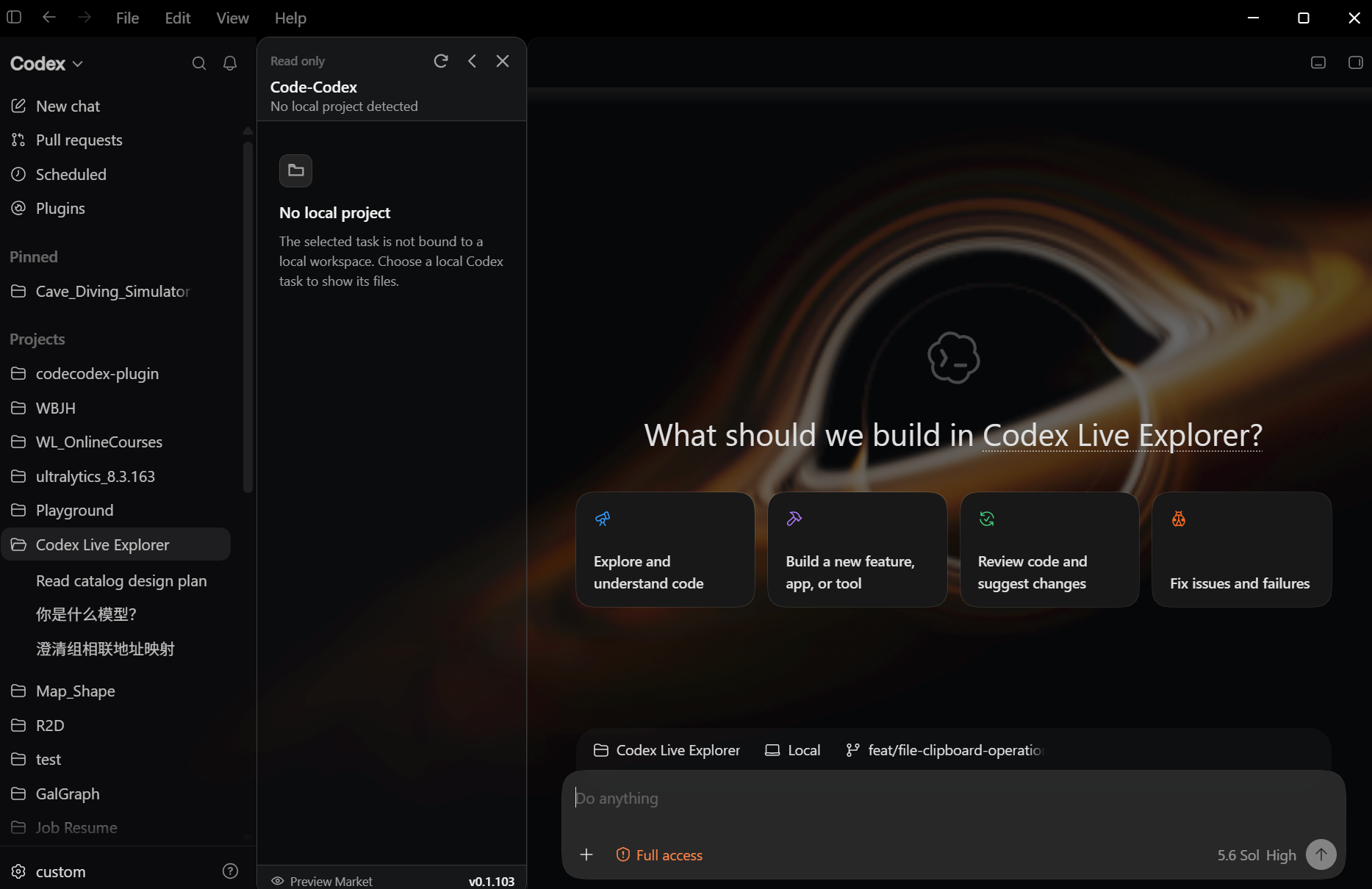Open the Local environment selector
This screenshot has width=1372, height=889.
tap(793, 750)
